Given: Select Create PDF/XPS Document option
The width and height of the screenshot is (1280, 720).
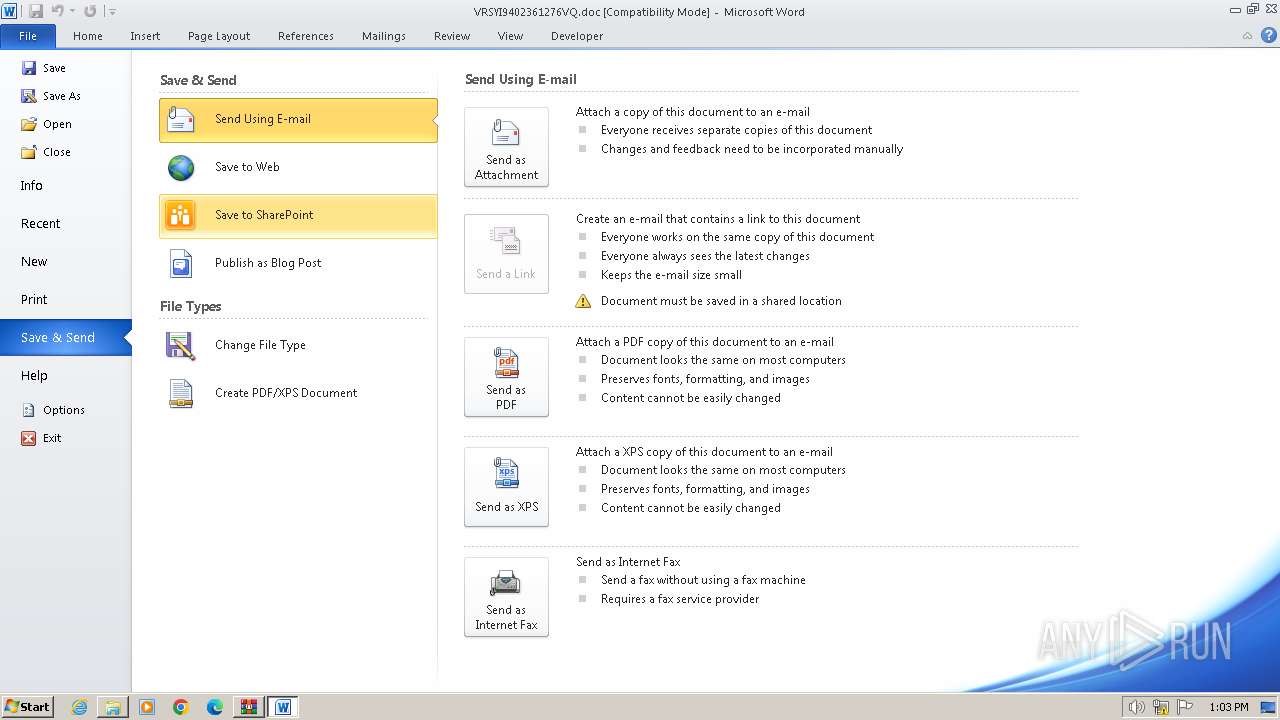Looking at the screenshot, I should 298,393.
